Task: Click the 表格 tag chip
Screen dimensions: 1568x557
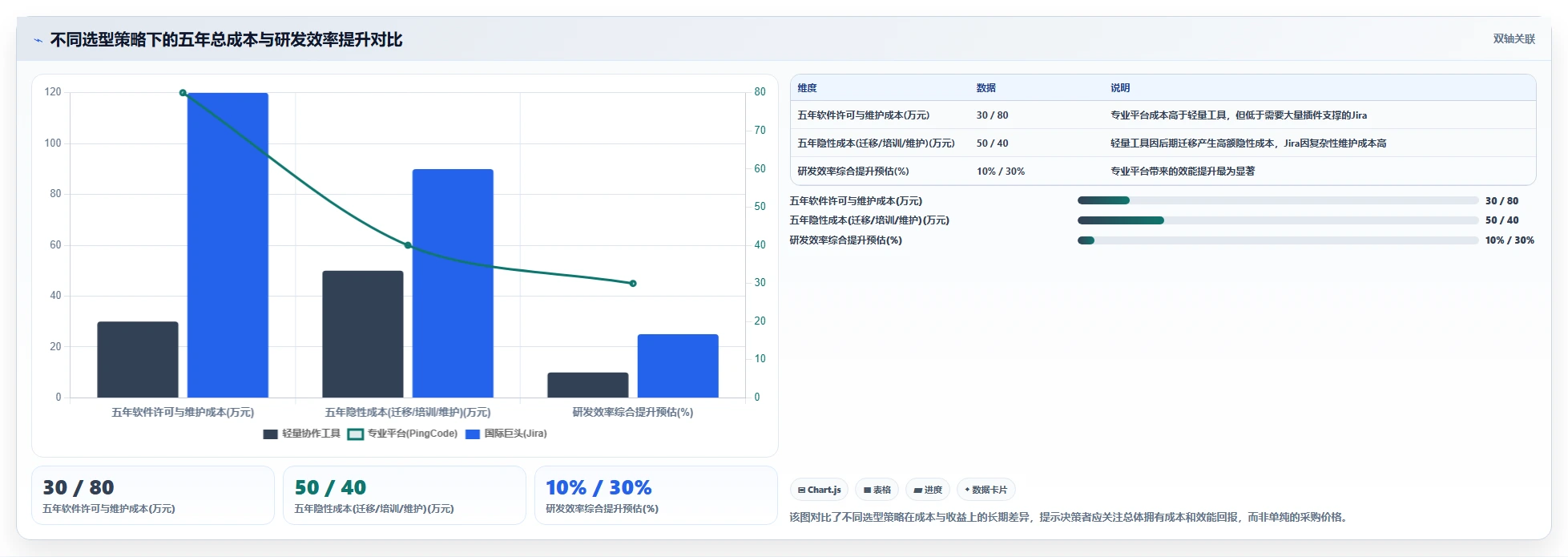Action: pos(877,490)
